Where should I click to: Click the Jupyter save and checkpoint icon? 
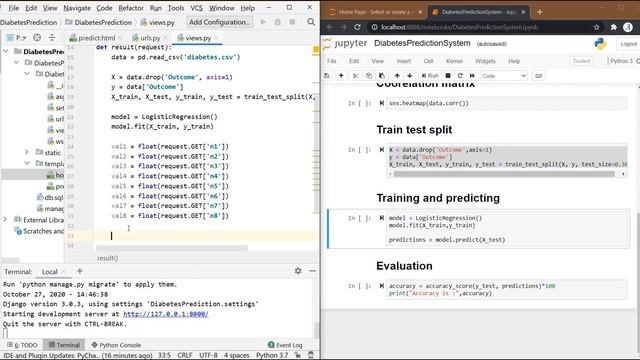327,76
